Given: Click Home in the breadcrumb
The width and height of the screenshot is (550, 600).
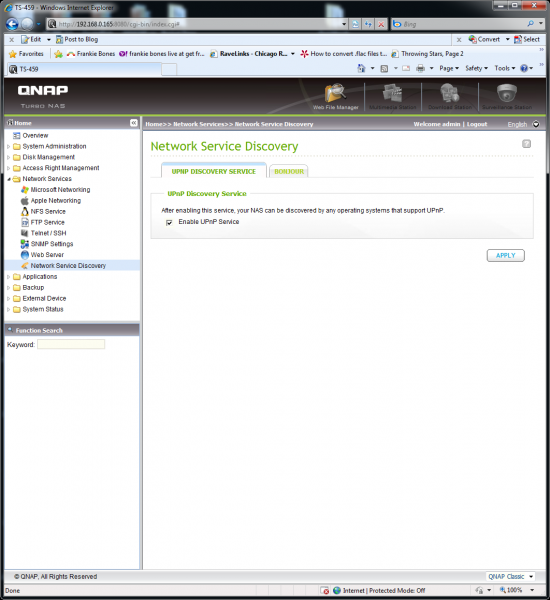Looking at the screenshot, I should (153, 124).
